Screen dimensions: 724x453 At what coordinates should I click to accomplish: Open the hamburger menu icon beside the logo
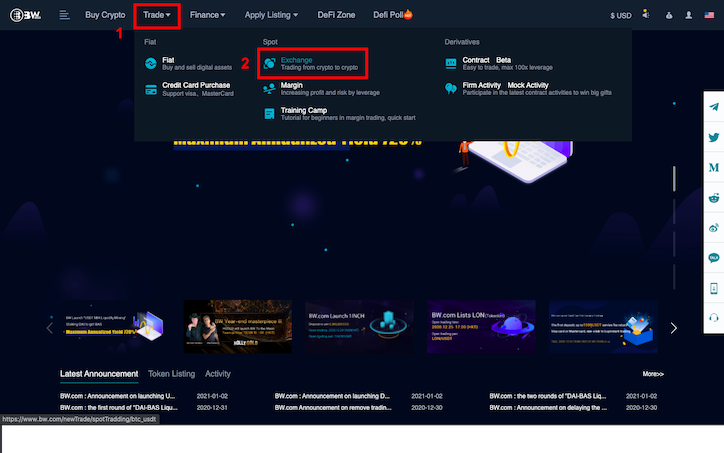point(64,15)
